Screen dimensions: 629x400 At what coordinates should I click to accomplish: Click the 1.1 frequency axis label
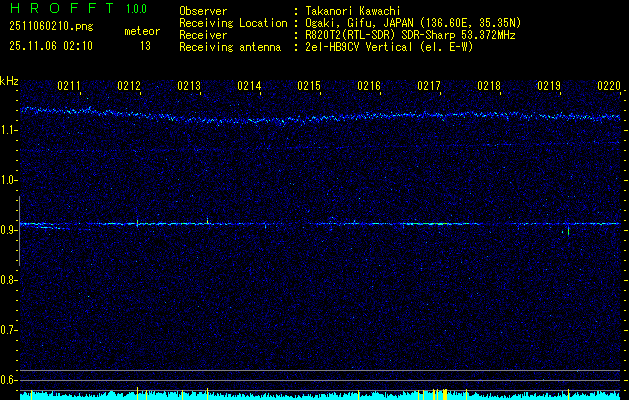(x=9, y=130)
